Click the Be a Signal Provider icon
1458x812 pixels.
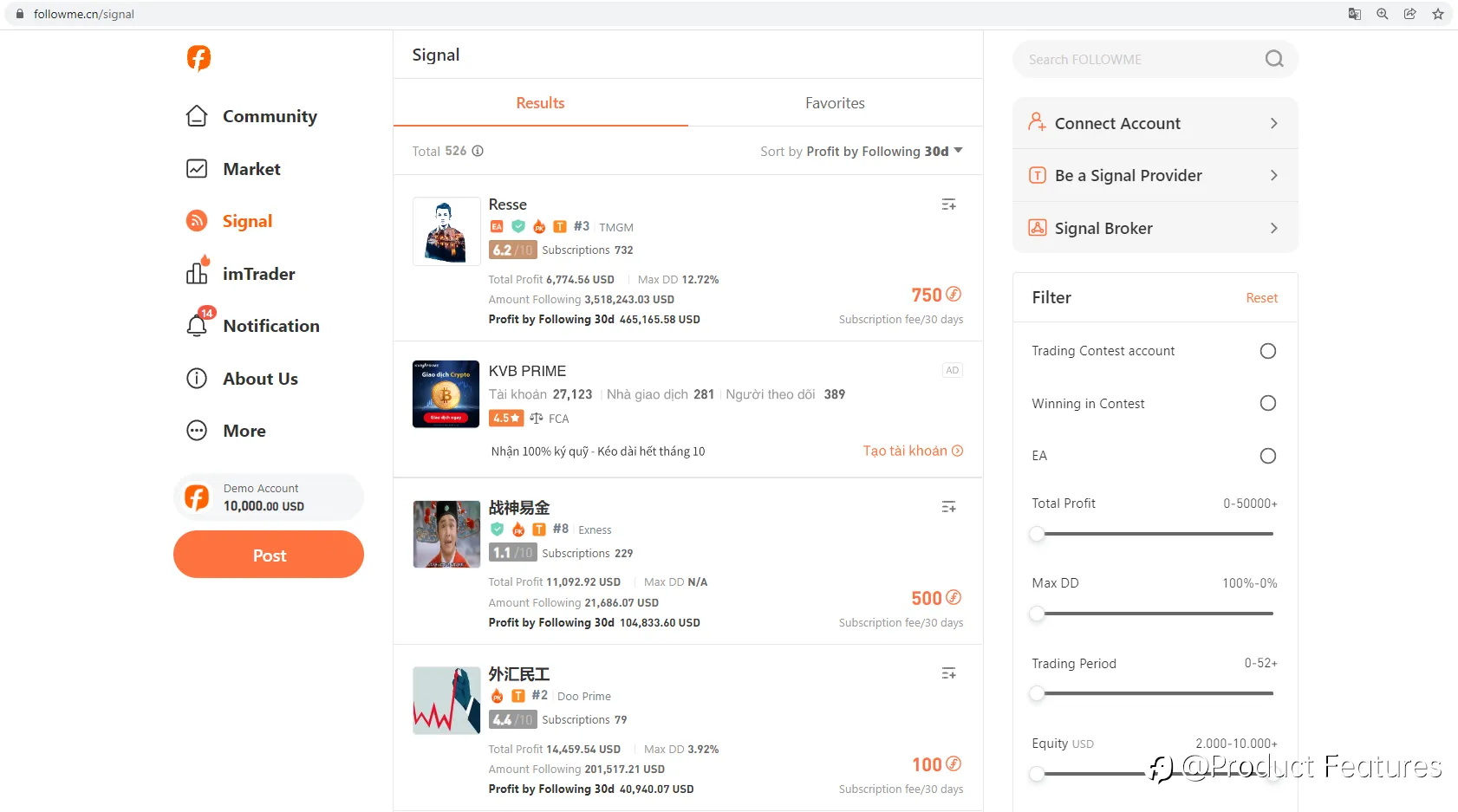[1037, 175]
